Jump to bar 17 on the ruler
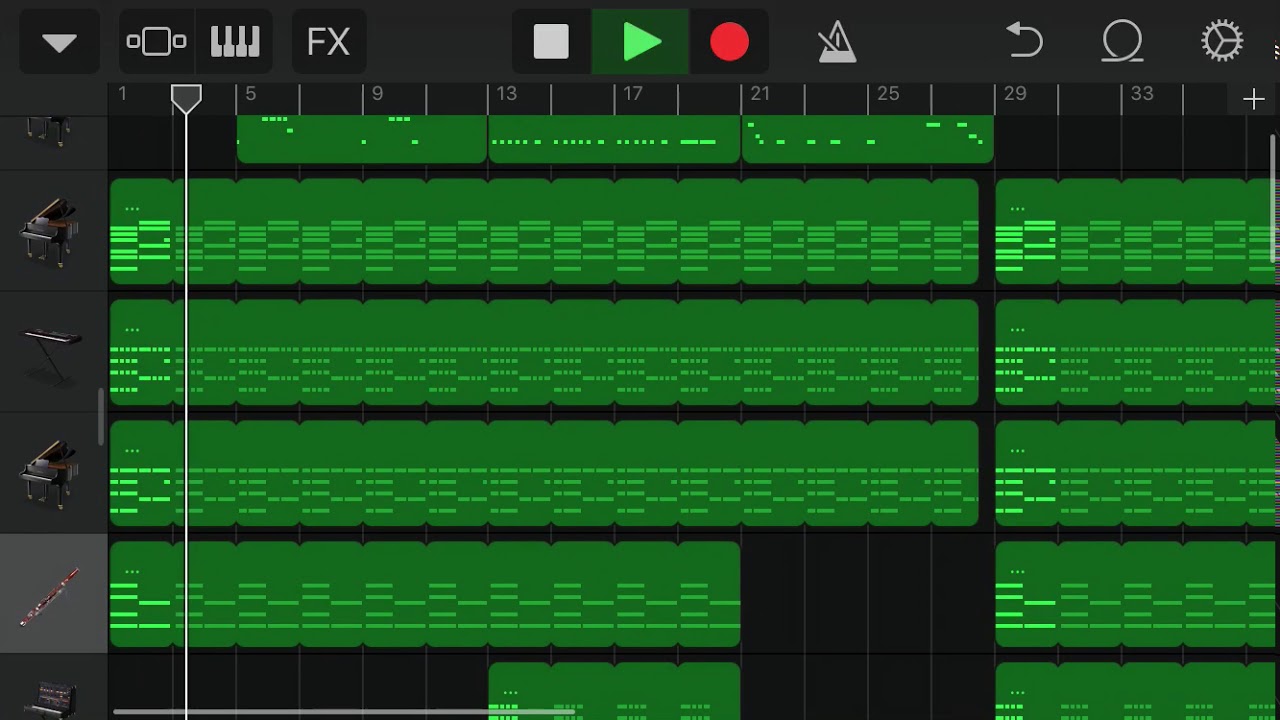Viewport: 1280px width, 720px height. point(633,94)
